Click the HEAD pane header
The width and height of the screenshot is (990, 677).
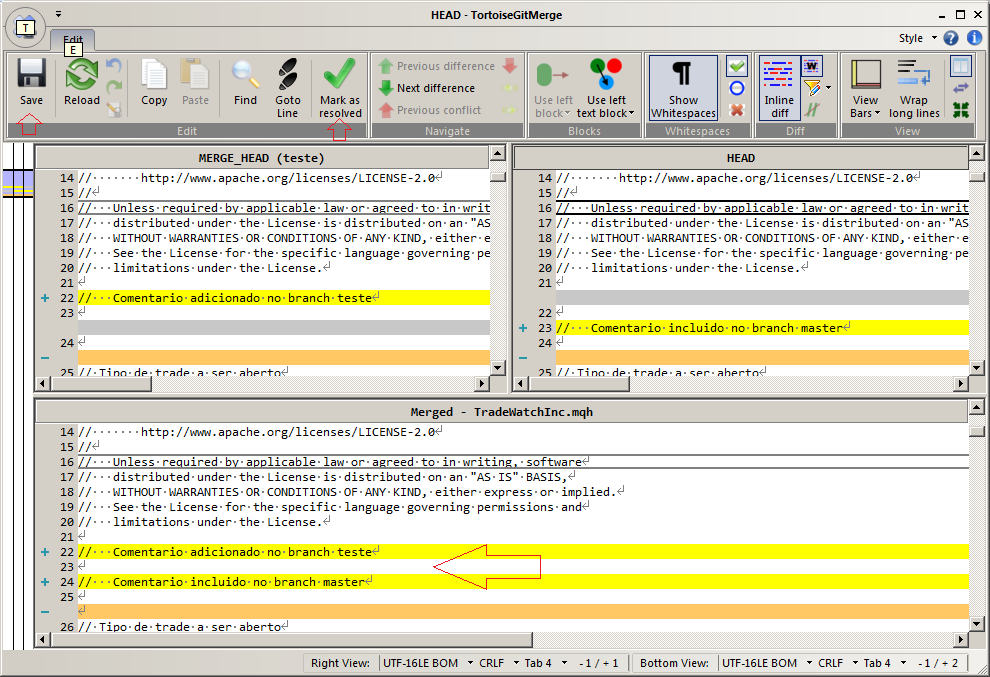(x=741, y=158)
